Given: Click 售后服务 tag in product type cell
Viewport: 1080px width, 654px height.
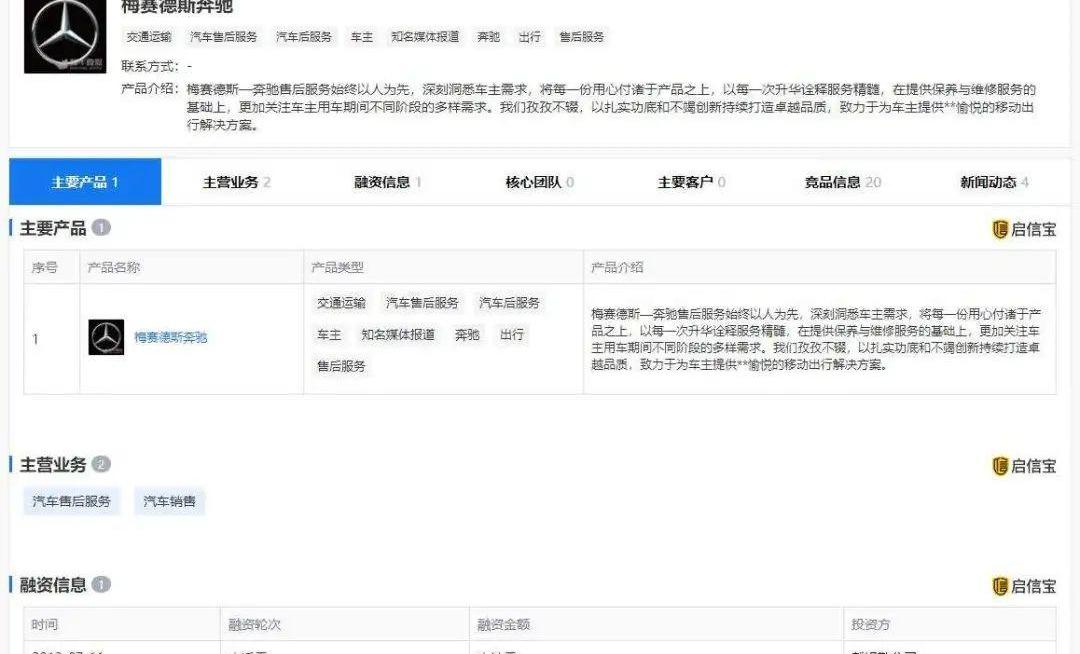Looking at the screenshot, I should click(341, 366).
